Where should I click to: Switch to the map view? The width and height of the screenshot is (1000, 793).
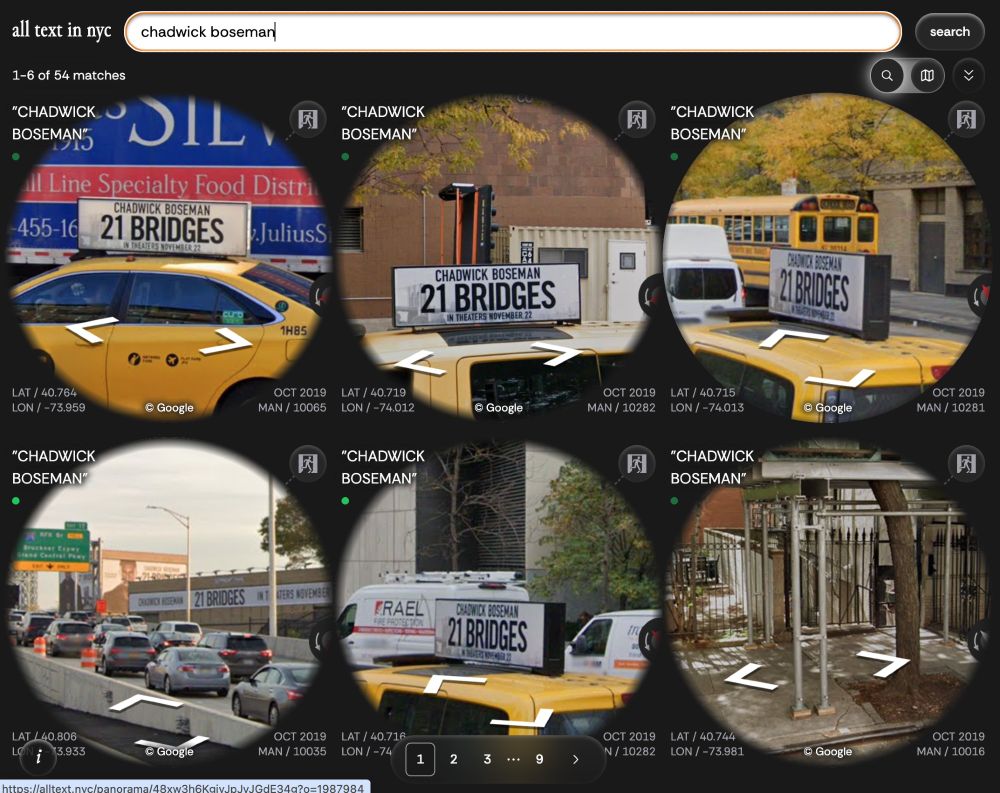tap(927, 75)
